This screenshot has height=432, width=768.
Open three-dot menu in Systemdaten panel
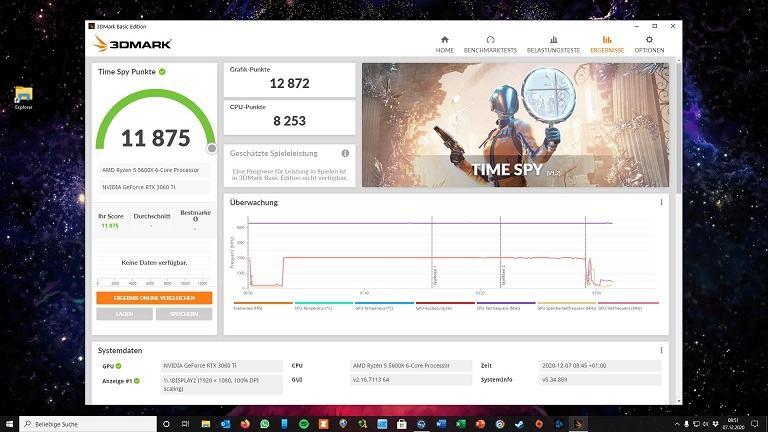(x=661, y=350)
